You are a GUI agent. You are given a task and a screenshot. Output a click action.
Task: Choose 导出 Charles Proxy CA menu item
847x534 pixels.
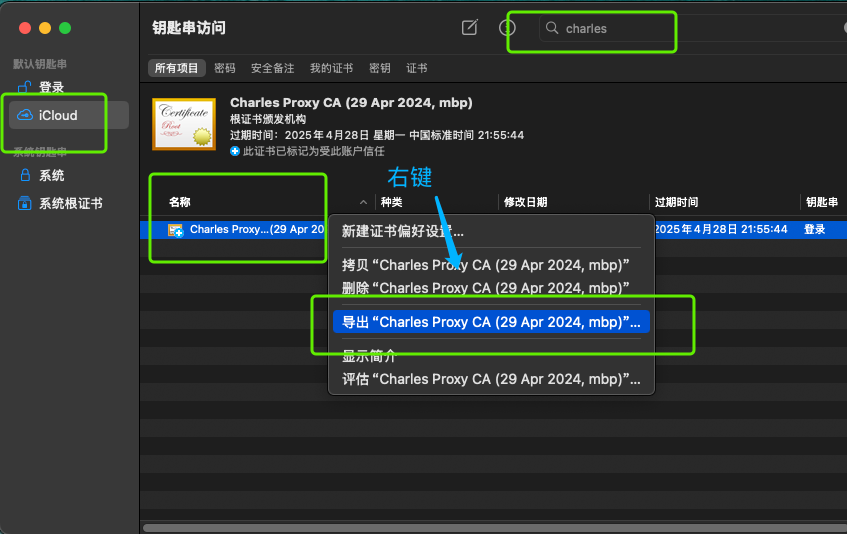click(491, 322)
